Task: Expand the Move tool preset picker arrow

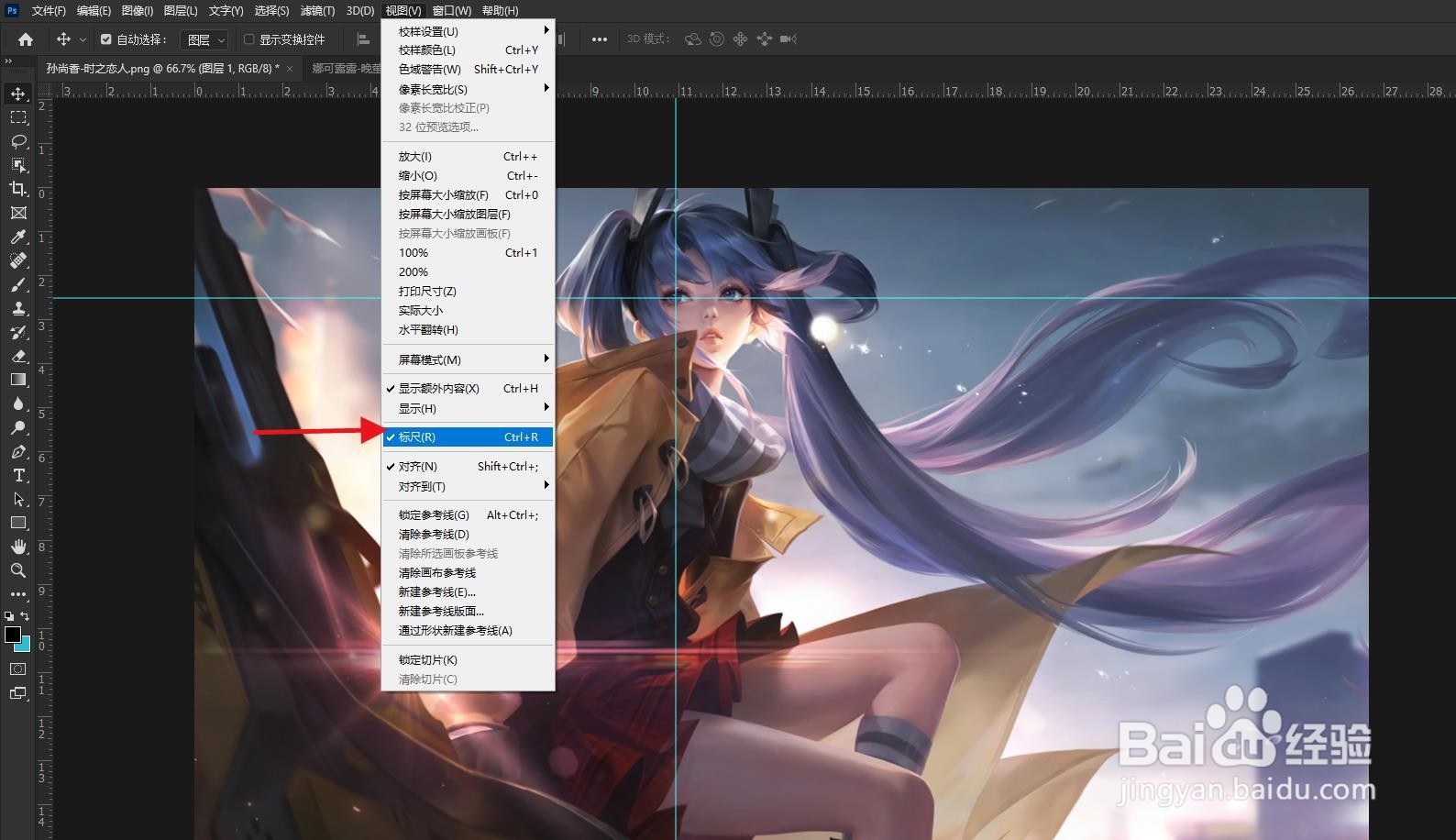Action: (x=83, y=39)
